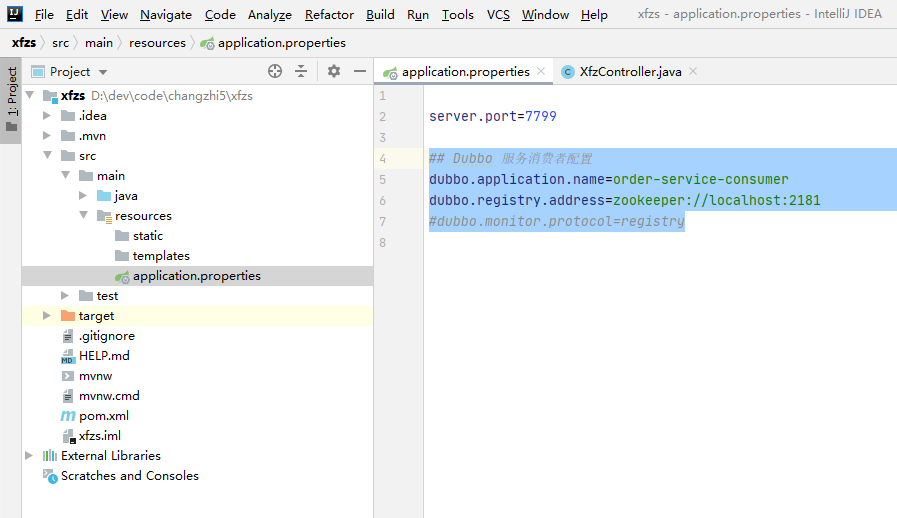Switch to the XfzController.java tab
This screenshot has width=897, height=518.
(630, 72)
